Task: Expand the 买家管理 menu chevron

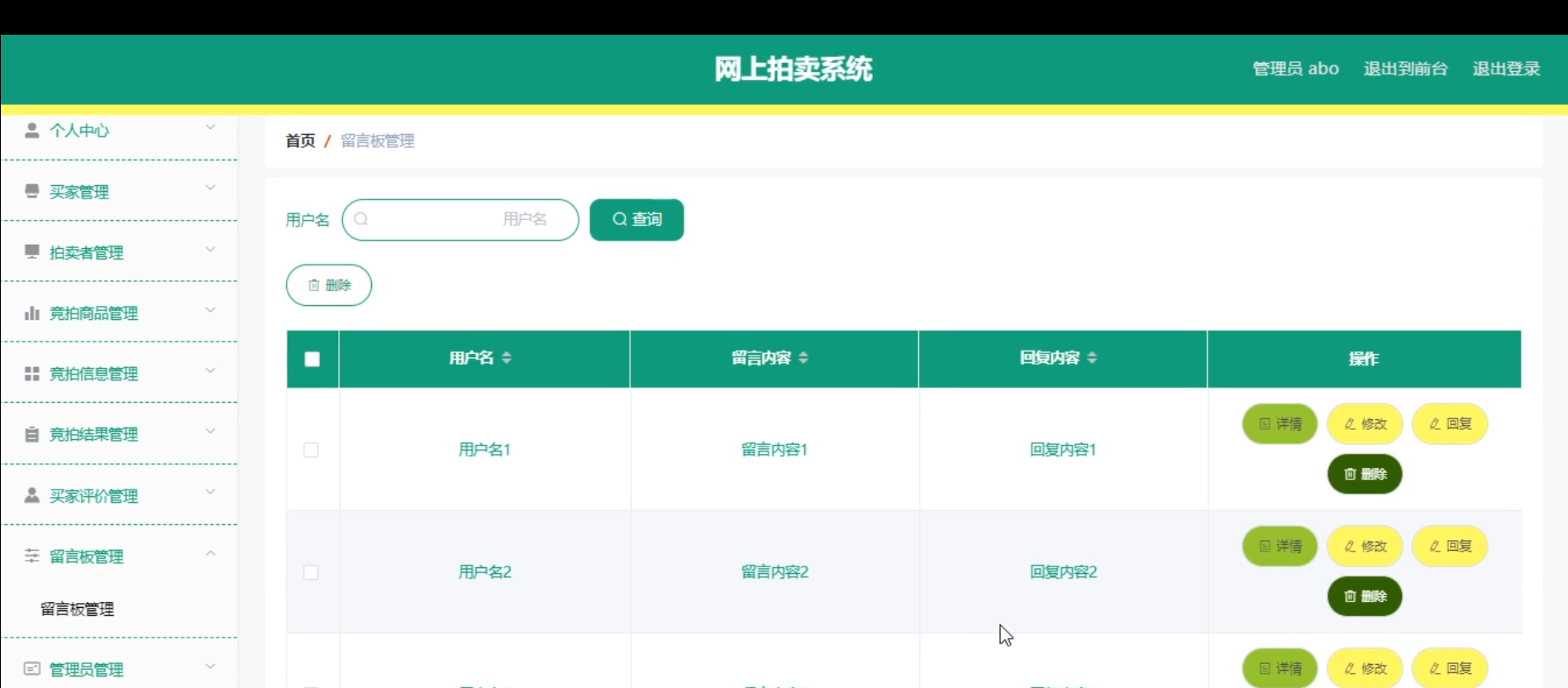Action: pos(210,189)
